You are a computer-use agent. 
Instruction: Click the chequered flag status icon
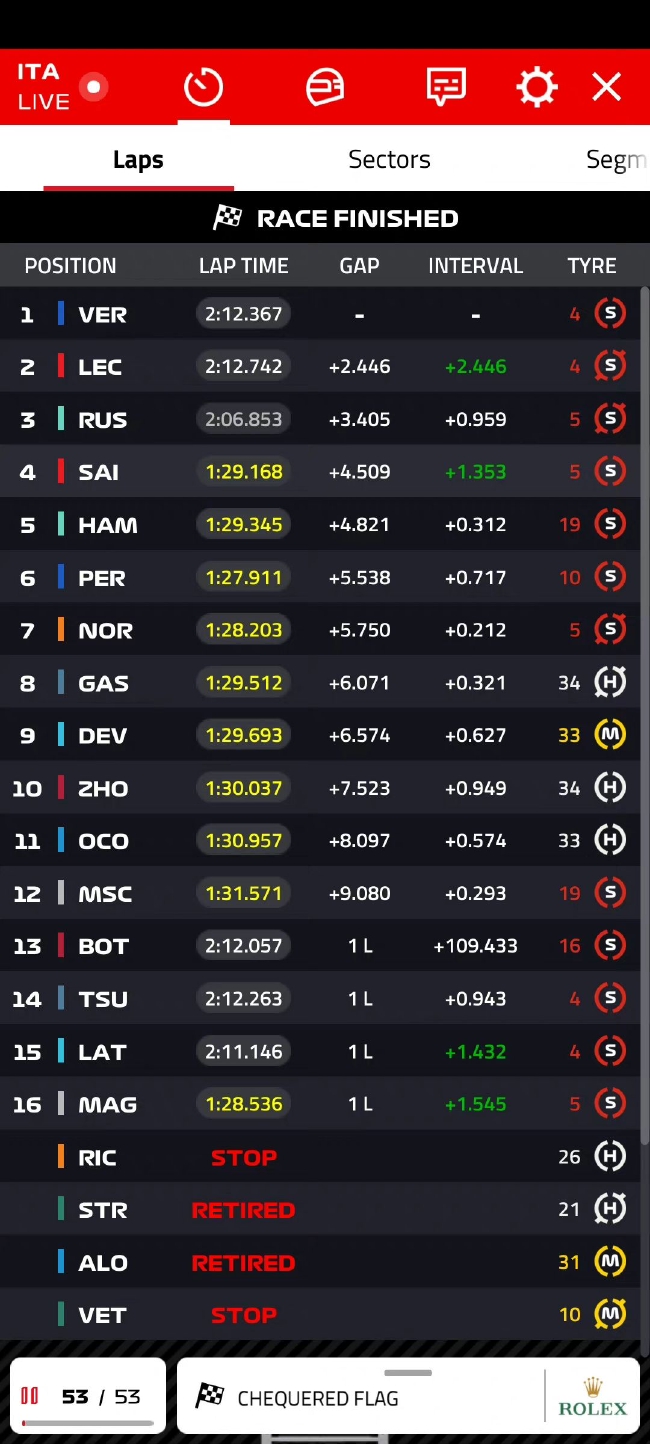coord(210,1396)
